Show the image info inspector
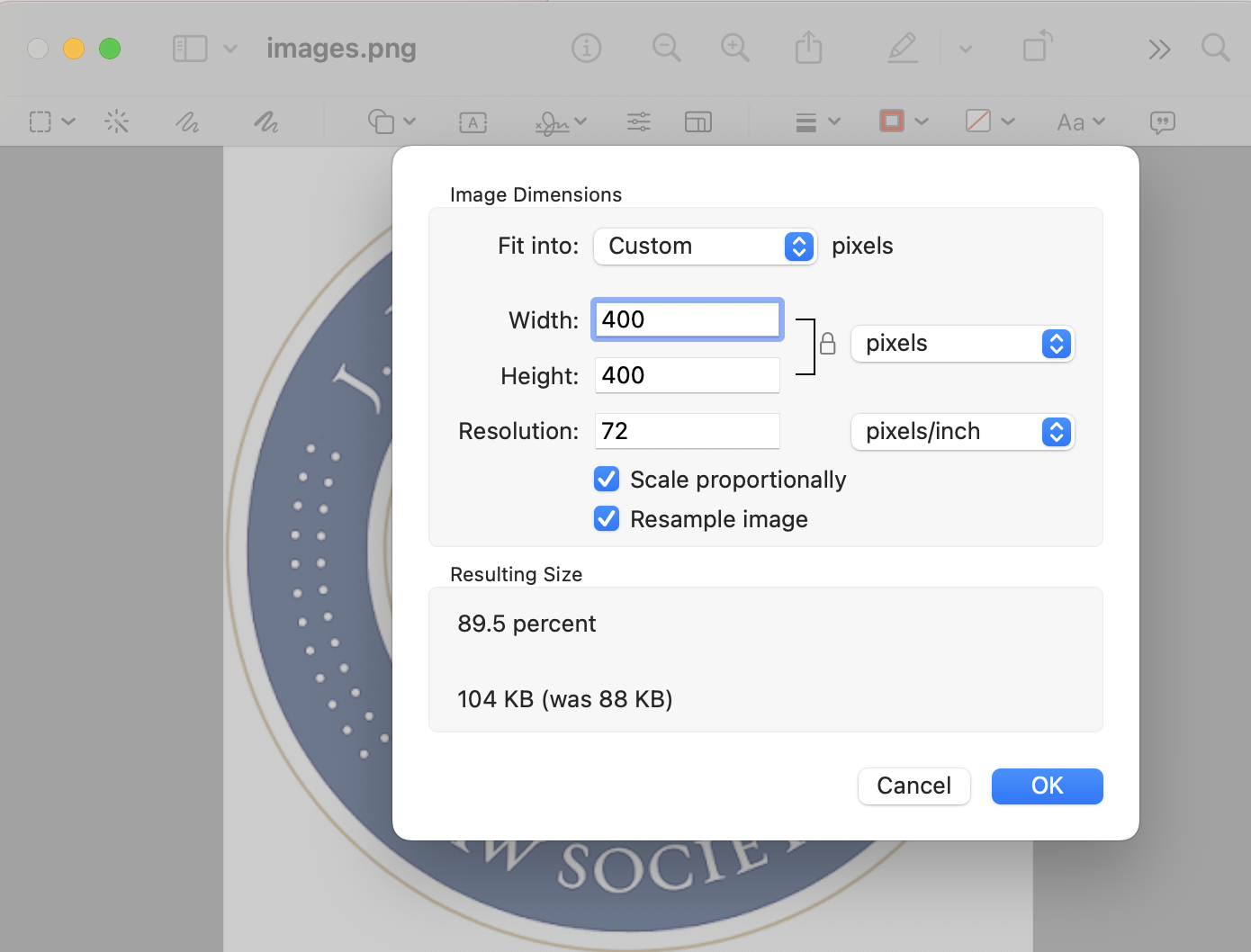The height and width of the screenshot is (952, 1251). [x=587, y=48]
